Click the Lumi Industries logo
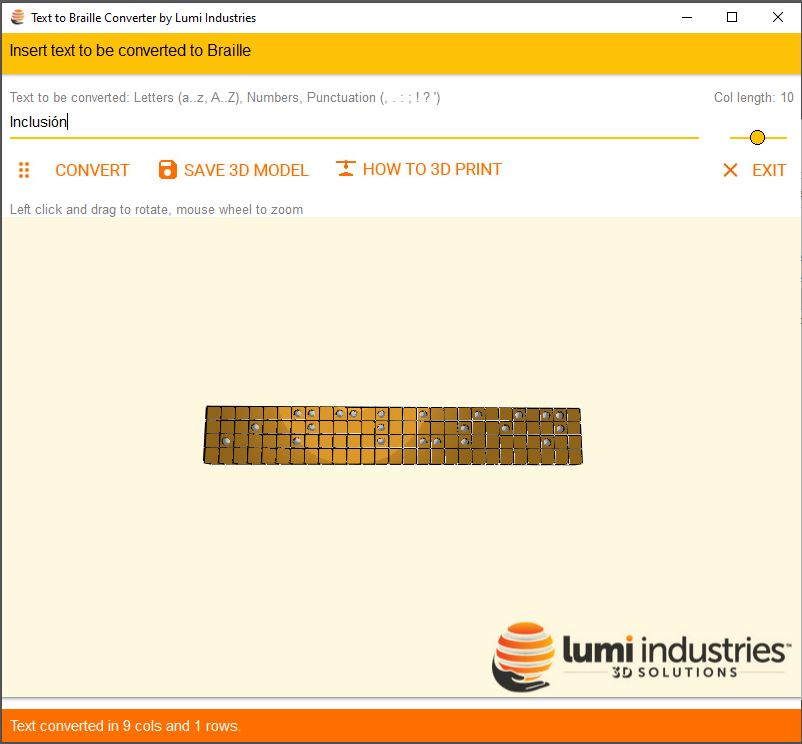Image resolution: width=802 pixels, height=744 pixels. click(641, 658)
